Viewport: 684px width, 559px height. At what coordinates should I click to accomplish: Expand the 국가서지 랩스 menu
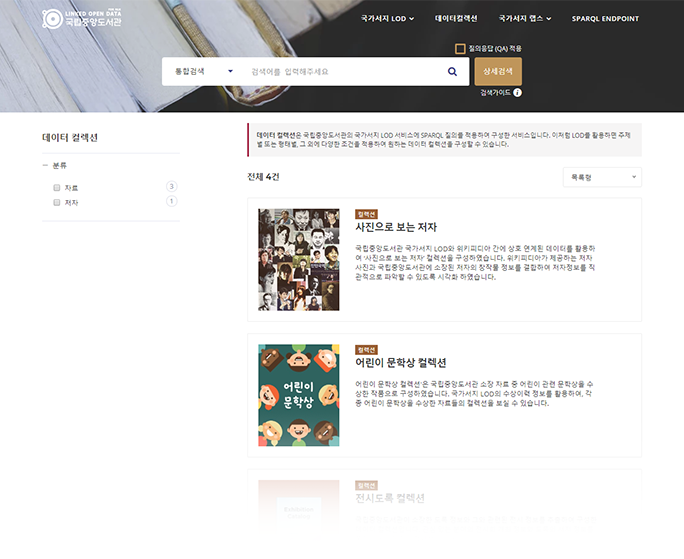[525, 19]
